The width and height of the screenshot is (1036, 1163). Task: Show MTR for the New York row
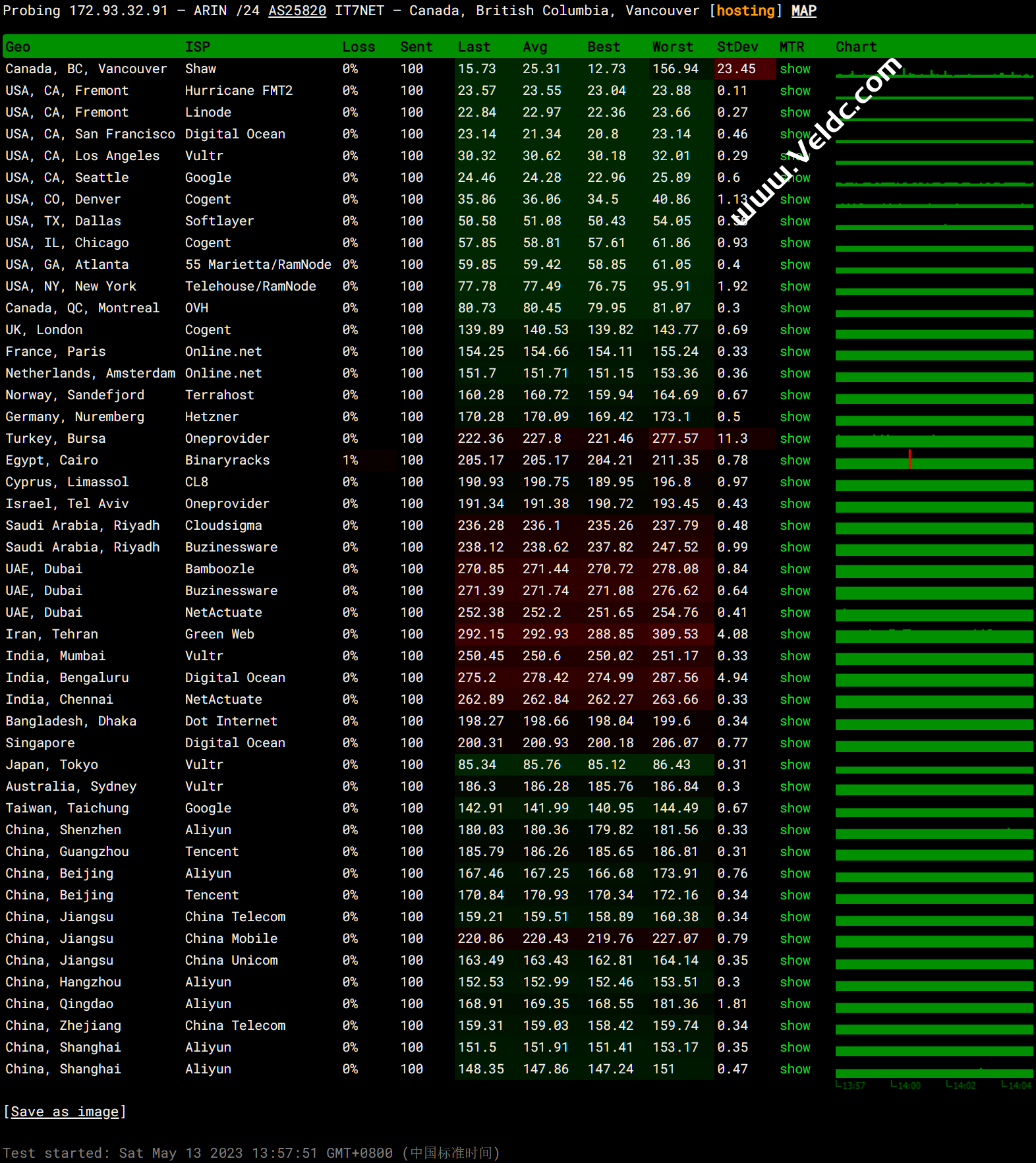pyautogui.click(x=795, y=286)
